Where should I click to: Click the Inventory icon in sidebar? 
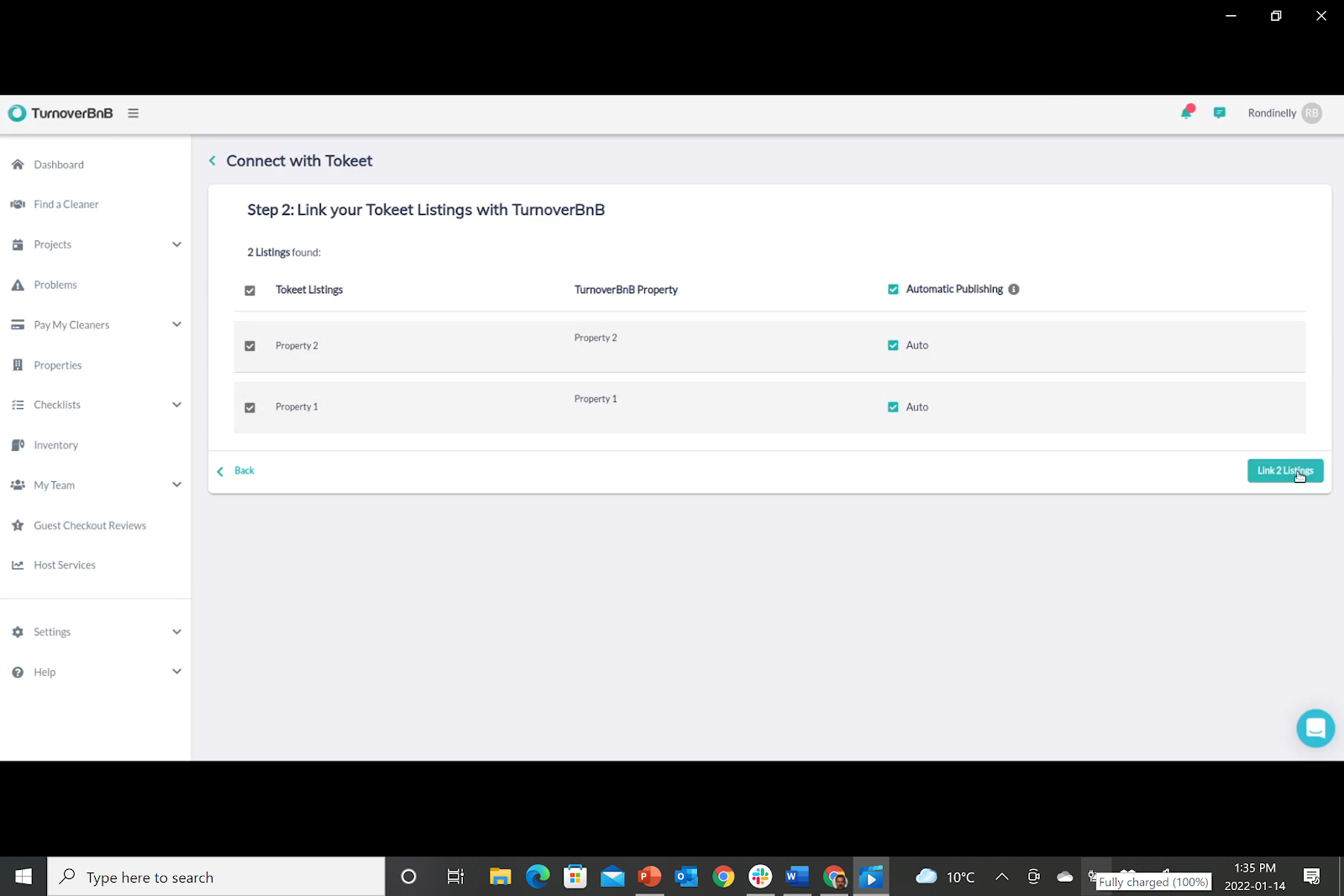(x=18, y=445)
